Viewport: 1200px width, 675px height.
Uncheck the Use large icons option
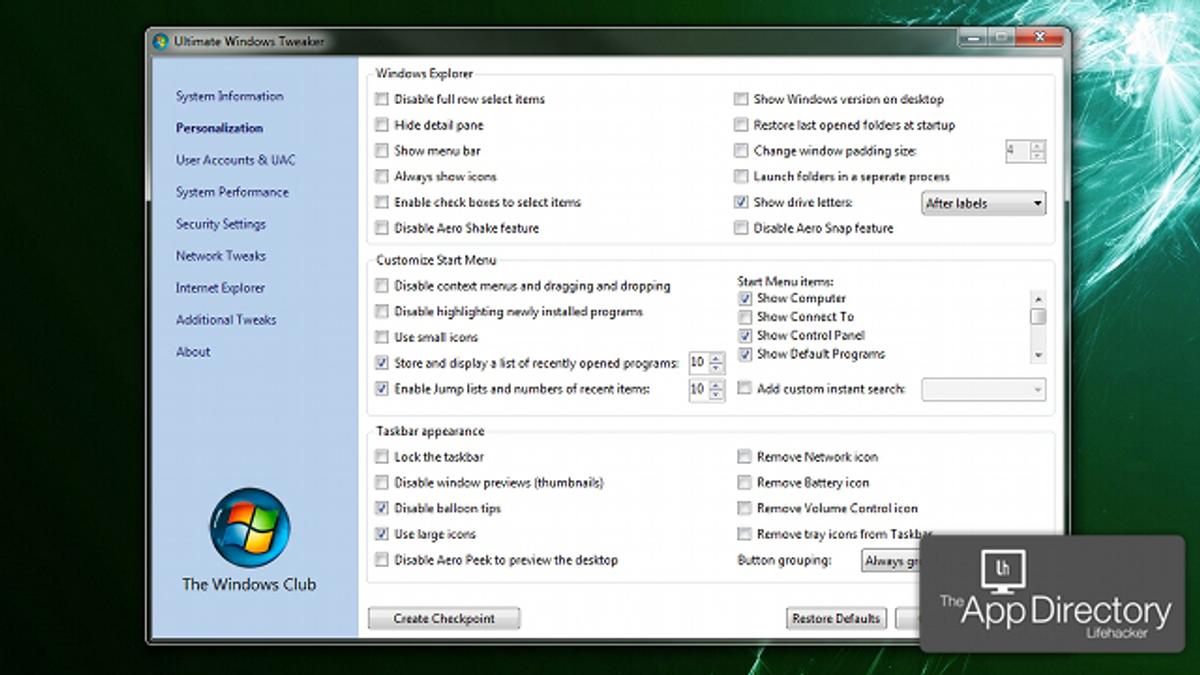coord(381,534)
